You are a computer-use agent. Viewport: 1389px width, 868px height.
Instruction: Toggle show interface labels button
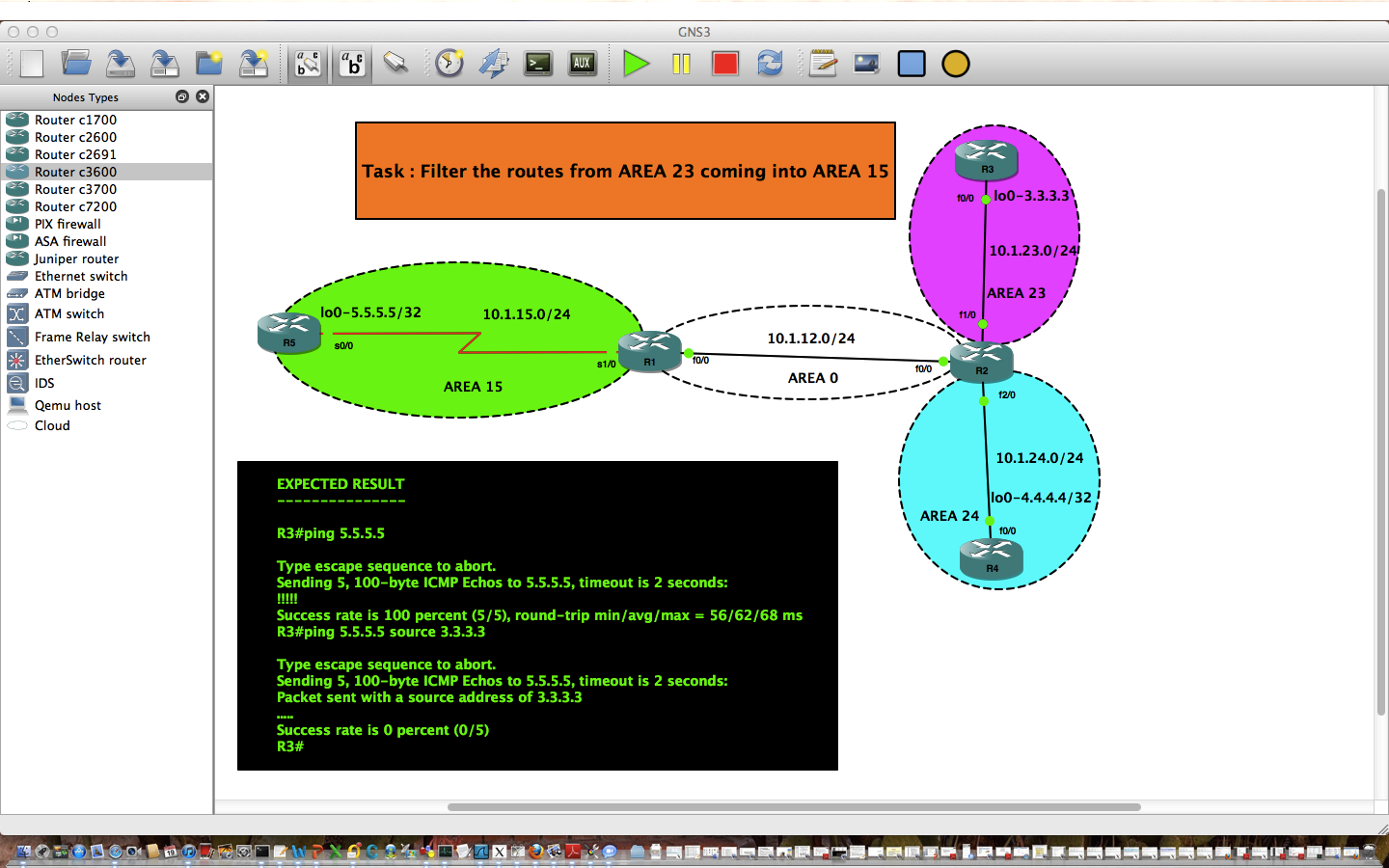pyautogui.click(x=308, y=64)
